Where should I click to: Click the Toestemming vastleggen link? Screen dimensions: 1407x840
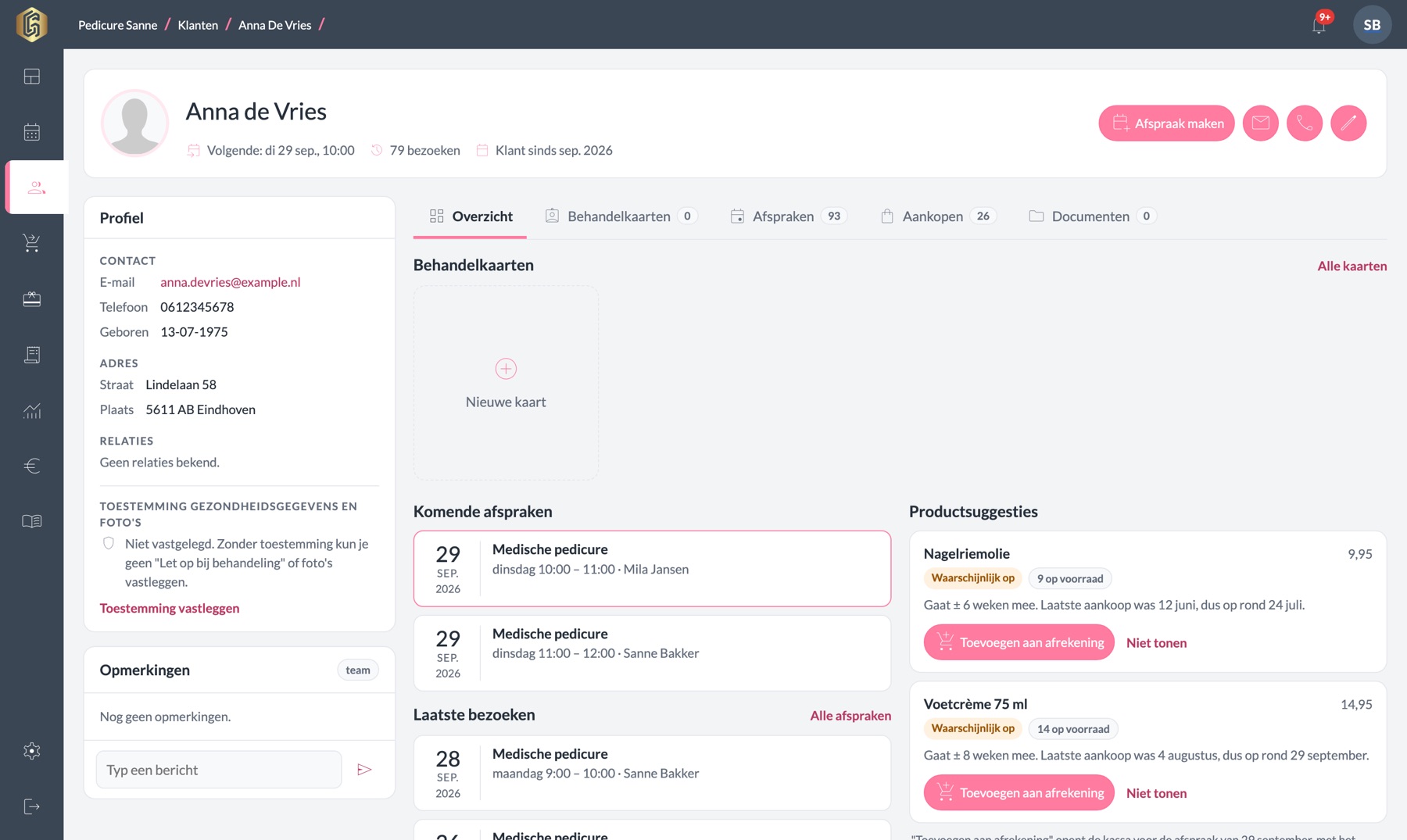click(170, 608)
